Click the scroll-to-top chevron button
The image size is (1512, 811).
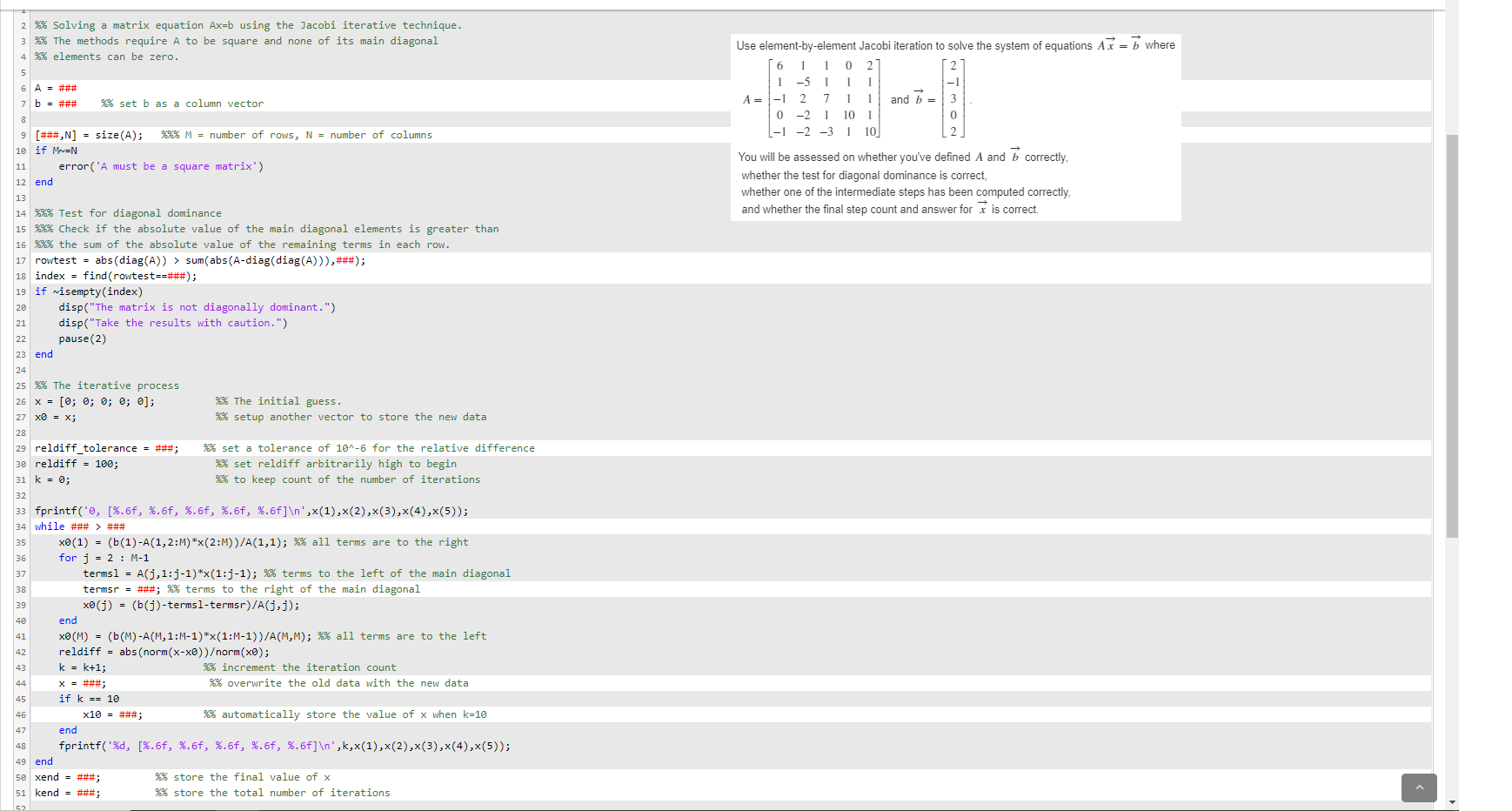[1419, 788]
